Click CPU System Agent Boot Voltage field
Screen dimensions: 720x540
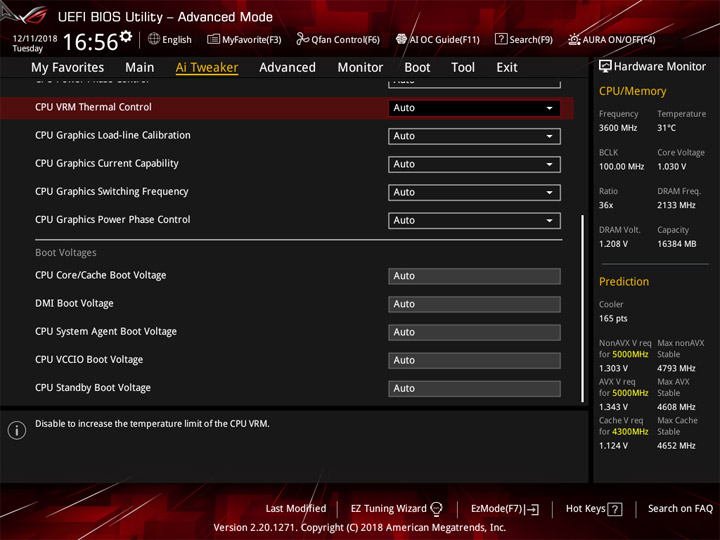(x=474, y=332)
